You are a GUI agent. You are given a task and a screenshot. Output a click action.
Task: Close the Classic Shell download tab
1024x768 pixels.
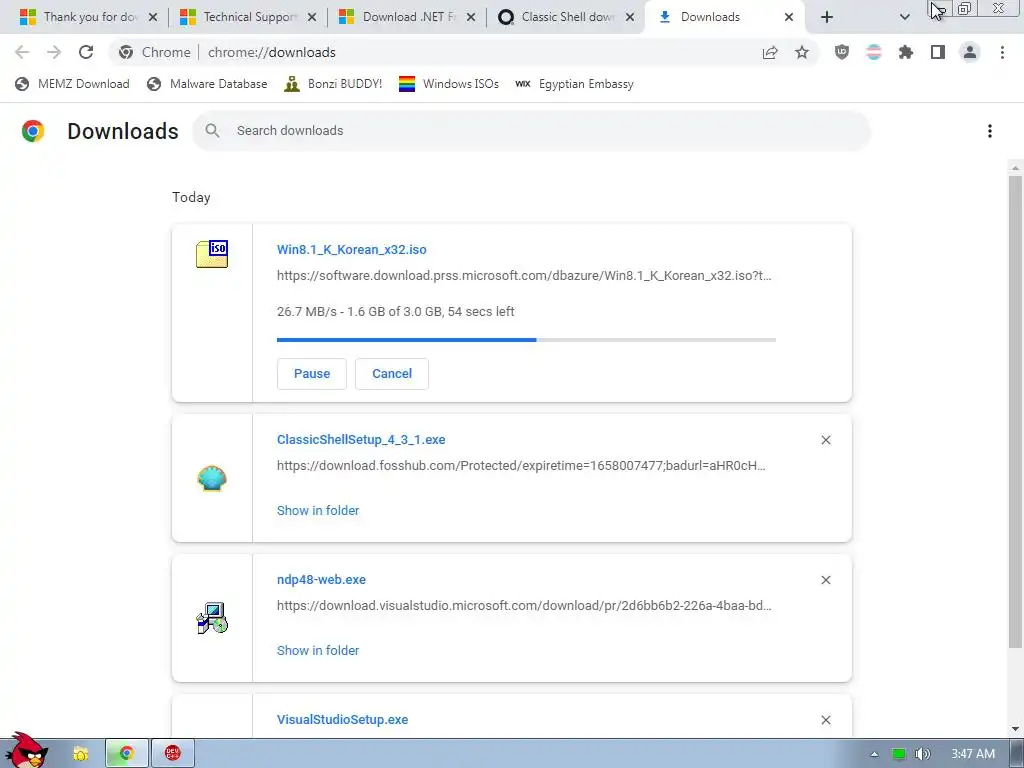pyautogui.click(x=630, y=17)
